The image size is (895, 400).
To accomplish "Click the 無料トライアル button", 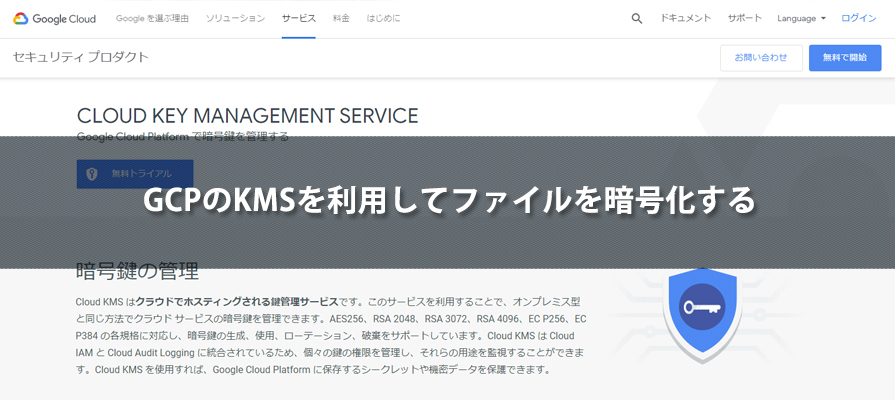I will click(x=135, y=174).
